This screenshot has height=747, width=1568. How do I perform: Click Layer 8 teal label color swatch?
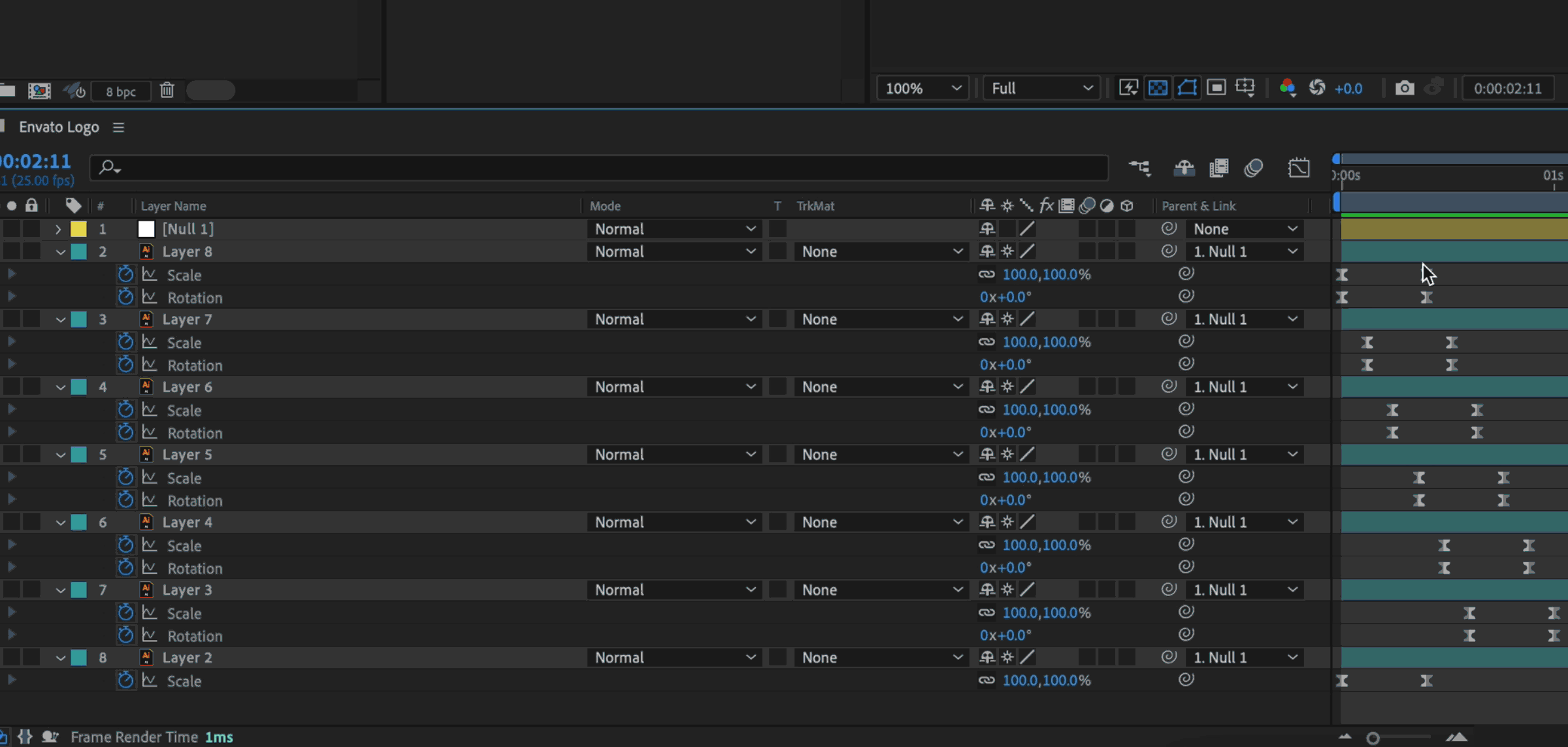(x=79, y=251)
